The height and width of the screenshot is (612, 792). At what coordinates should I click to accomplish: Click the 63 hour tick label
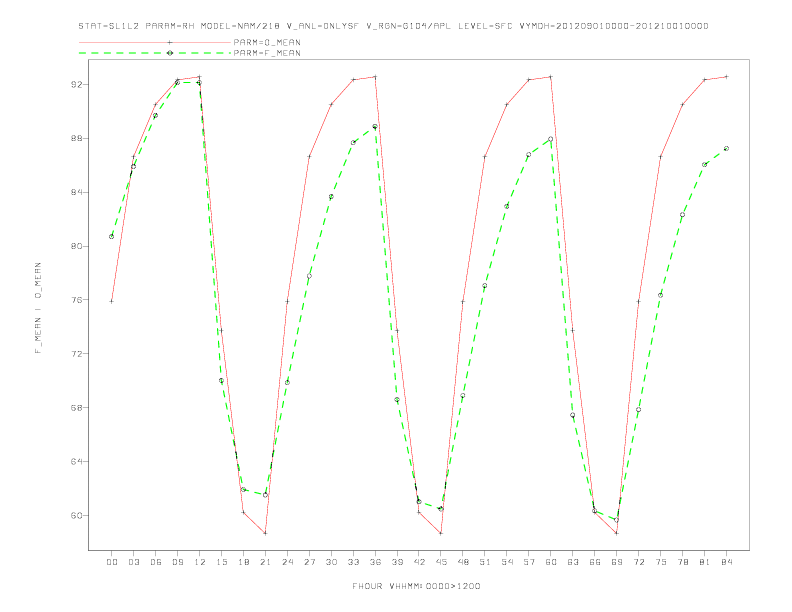tap(573, 562)
